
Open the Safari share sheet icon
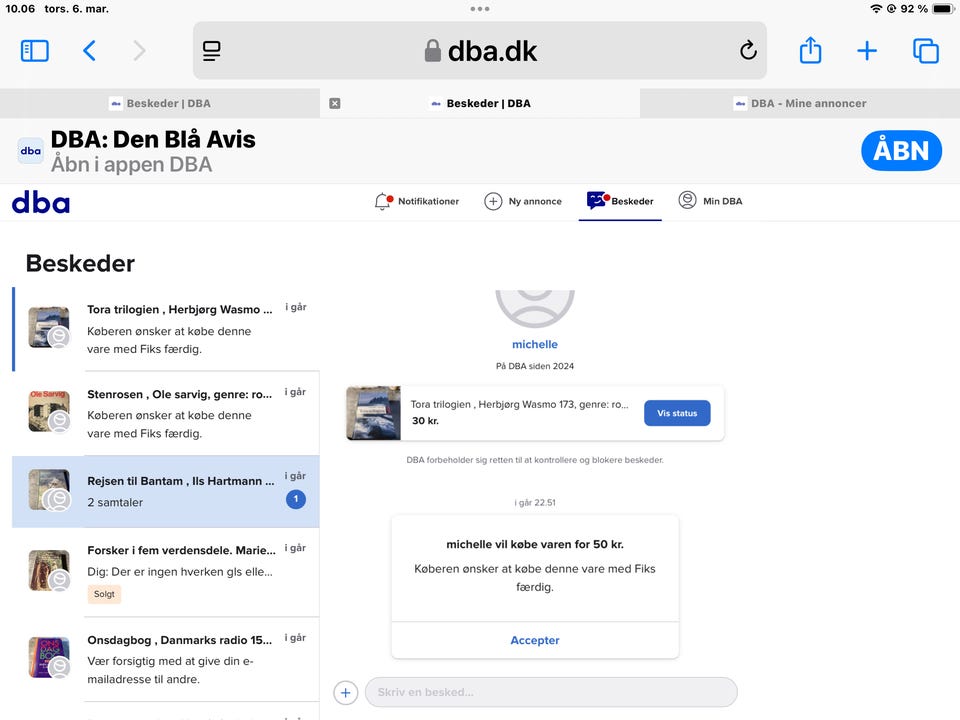(811, 50)
